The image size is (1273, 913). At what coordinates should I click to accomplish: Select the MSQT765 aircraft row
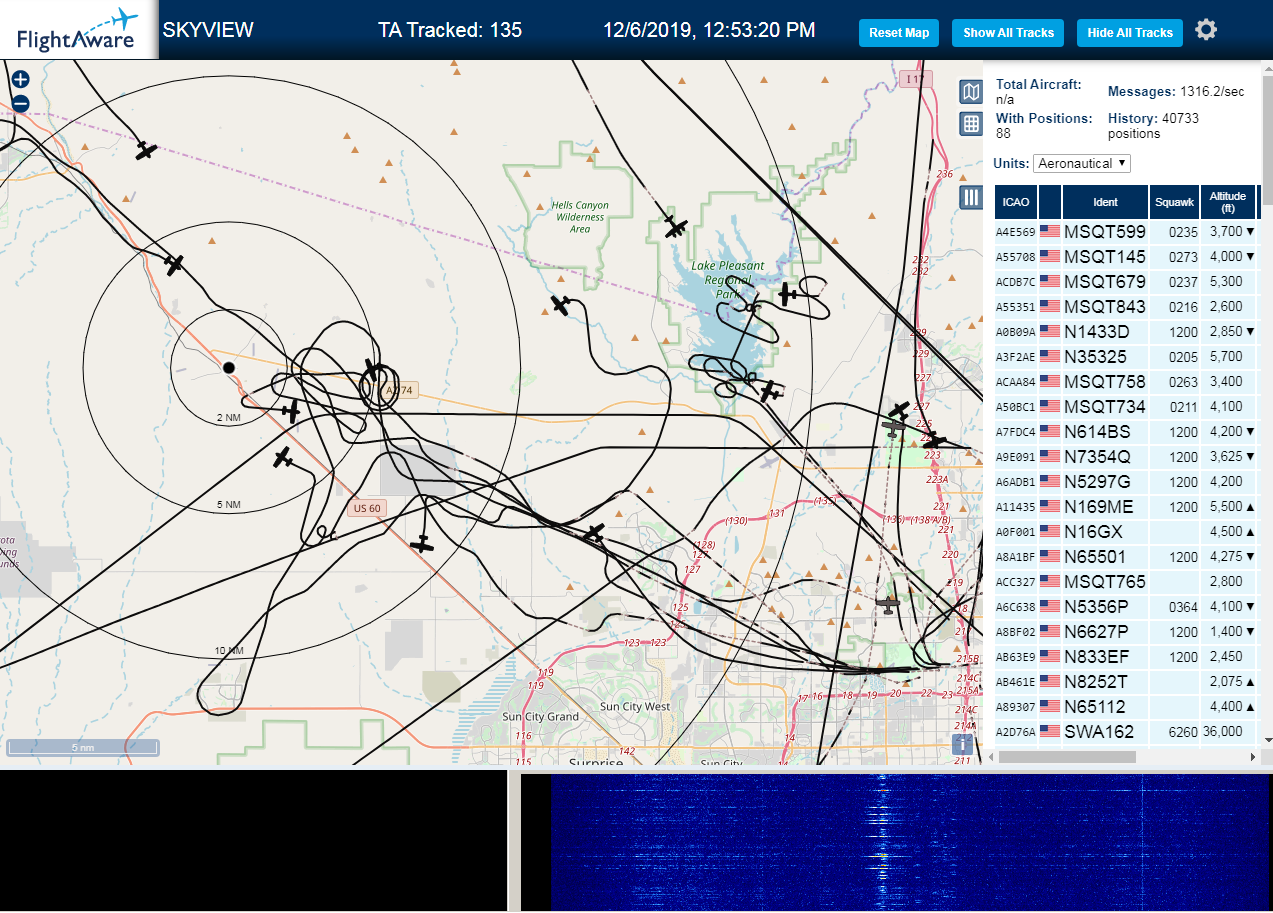pyautogui.click(x=1125, y=582)
